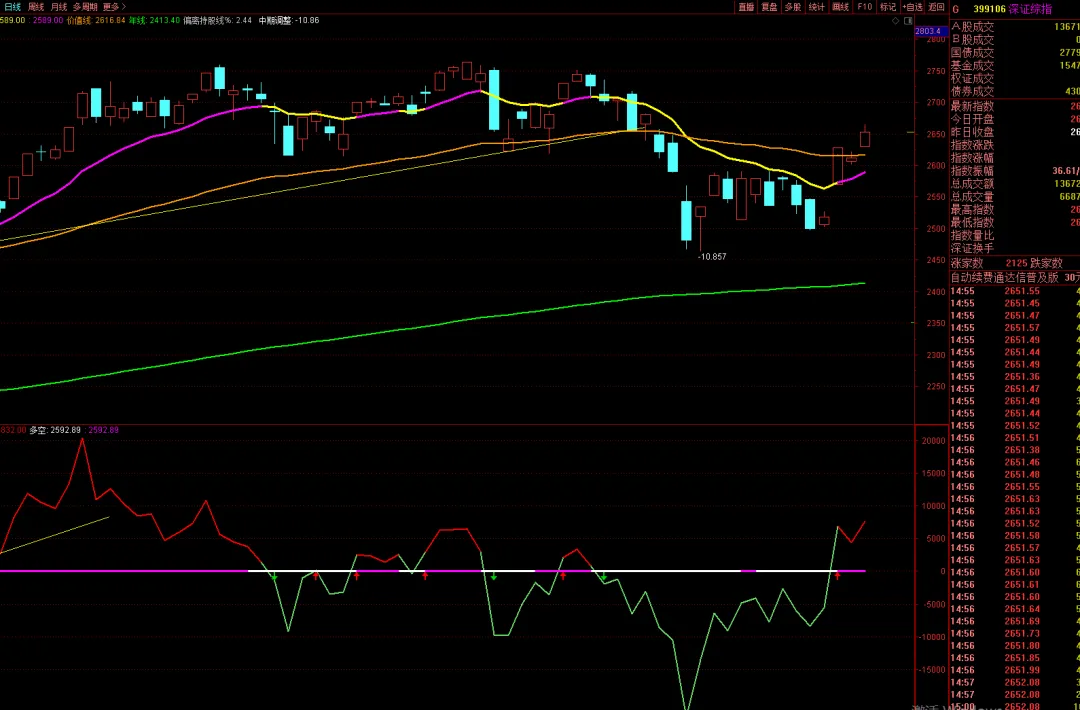Screen dimensions: 1080x710
Task: Click the 复盘 replay button
Action: click(x=769, y=7)
